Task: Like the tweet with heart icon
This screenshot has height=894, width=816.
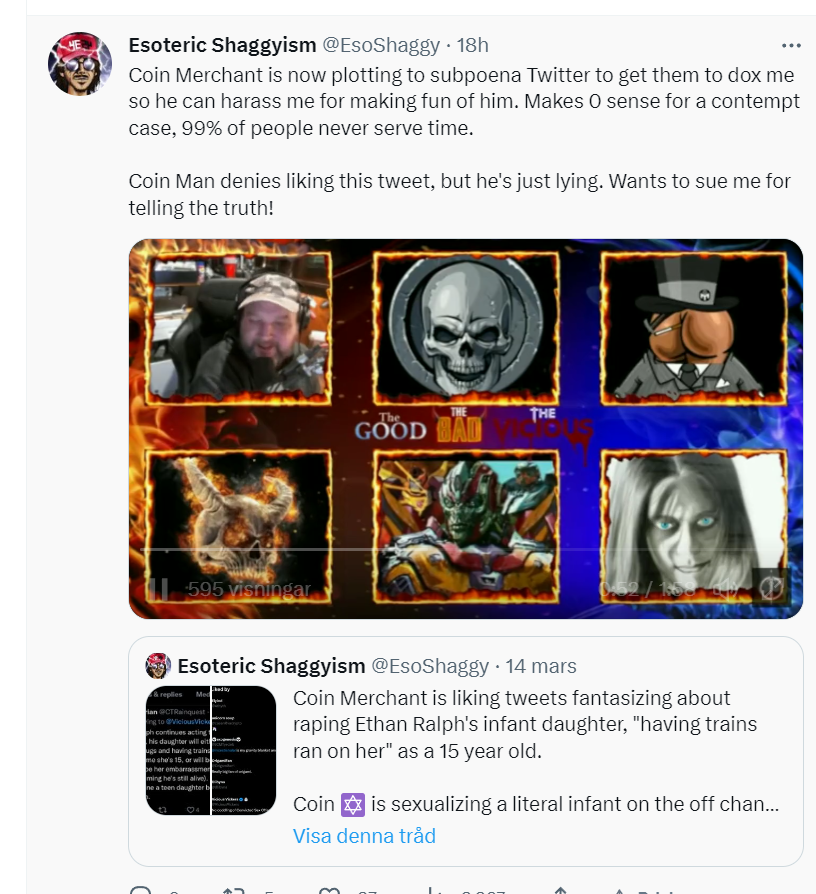Action: (x=329, y=891)
